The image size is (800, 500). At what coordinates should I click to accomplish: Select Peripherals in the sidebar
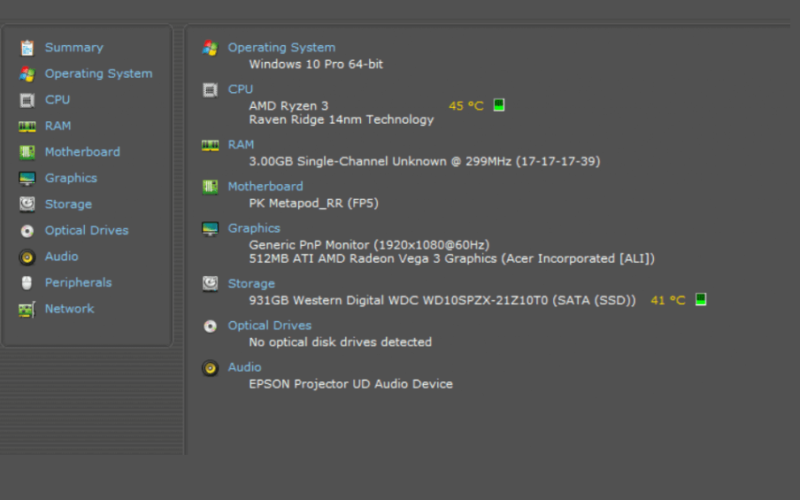[78, 283]
